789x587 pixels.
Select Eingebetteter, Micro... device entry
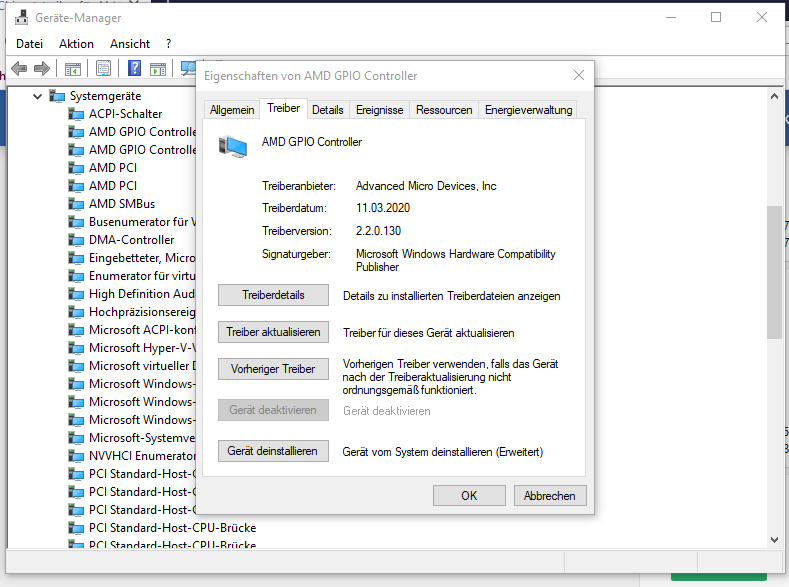coord(142,258)
